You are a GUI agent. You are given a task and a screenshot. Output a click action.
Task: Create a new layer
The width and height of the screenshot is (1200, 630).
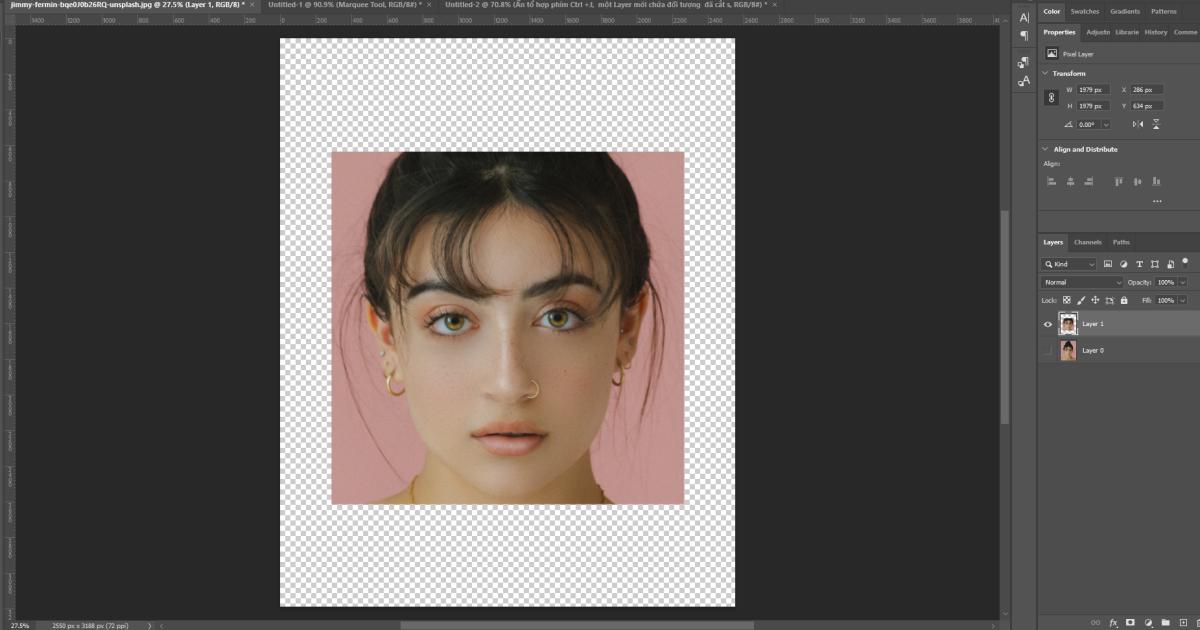coord(1181,622)
